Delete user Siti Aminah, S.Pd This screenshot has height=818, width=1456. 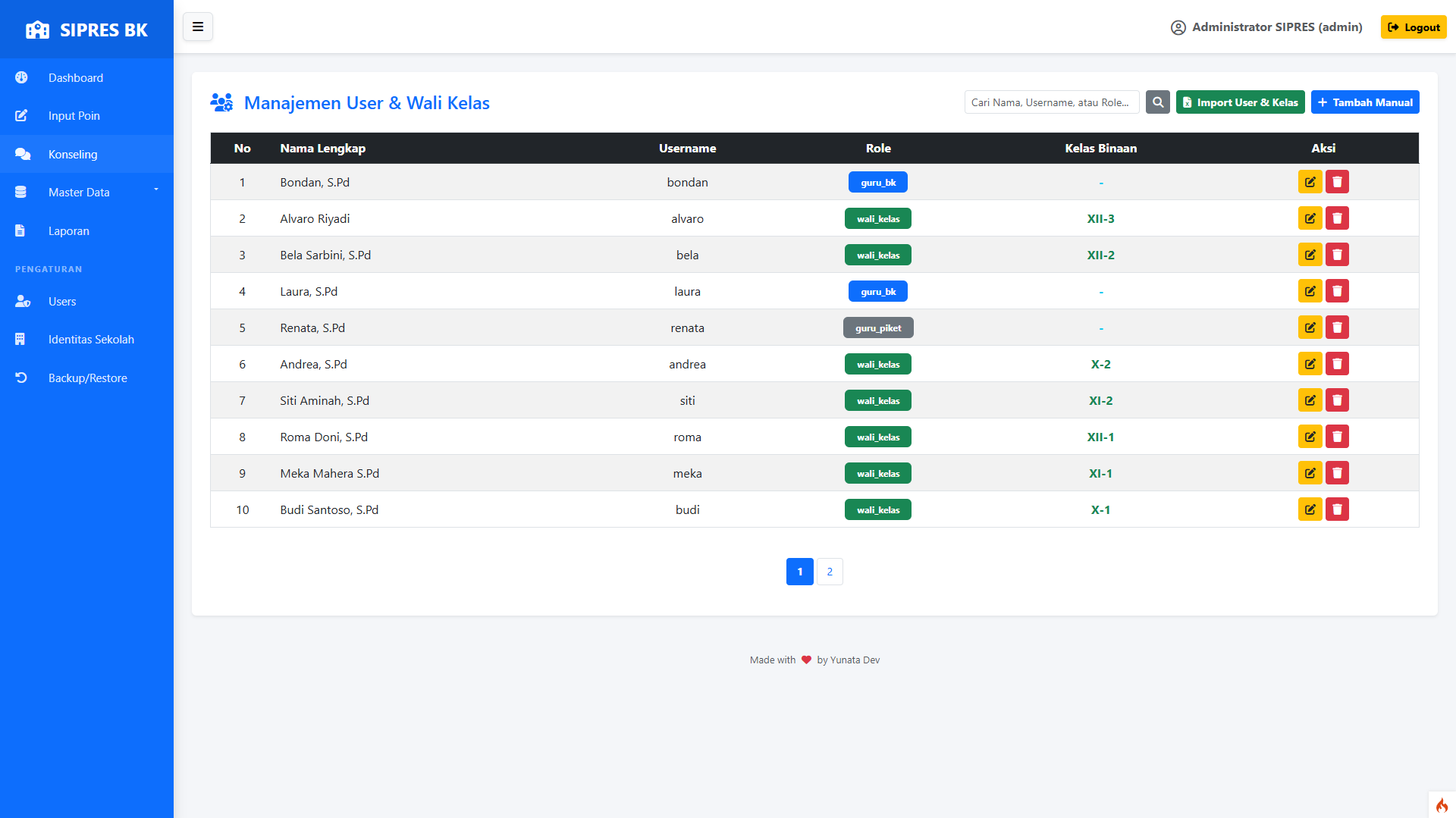(x=1337, y=400)
